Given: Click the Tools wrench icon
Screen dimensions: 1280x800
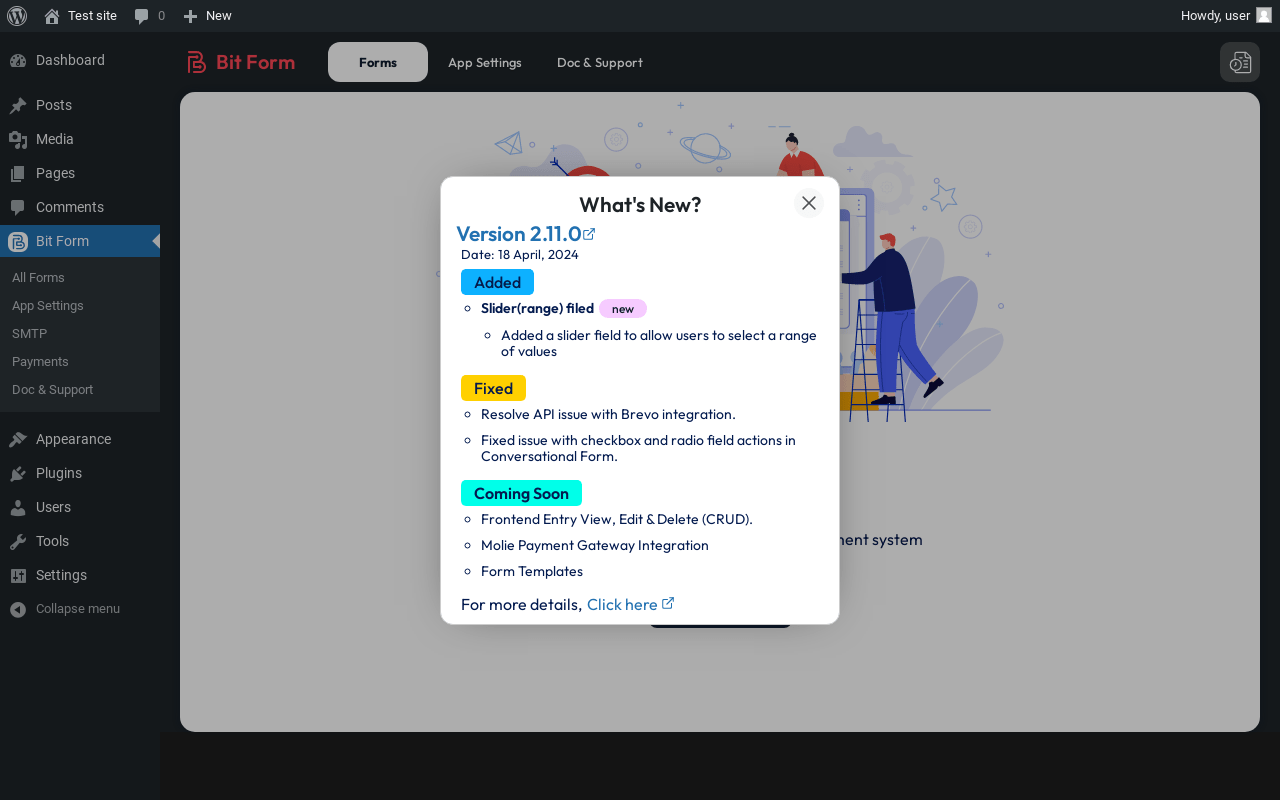Looking at the screenshot, I should 18,541.
